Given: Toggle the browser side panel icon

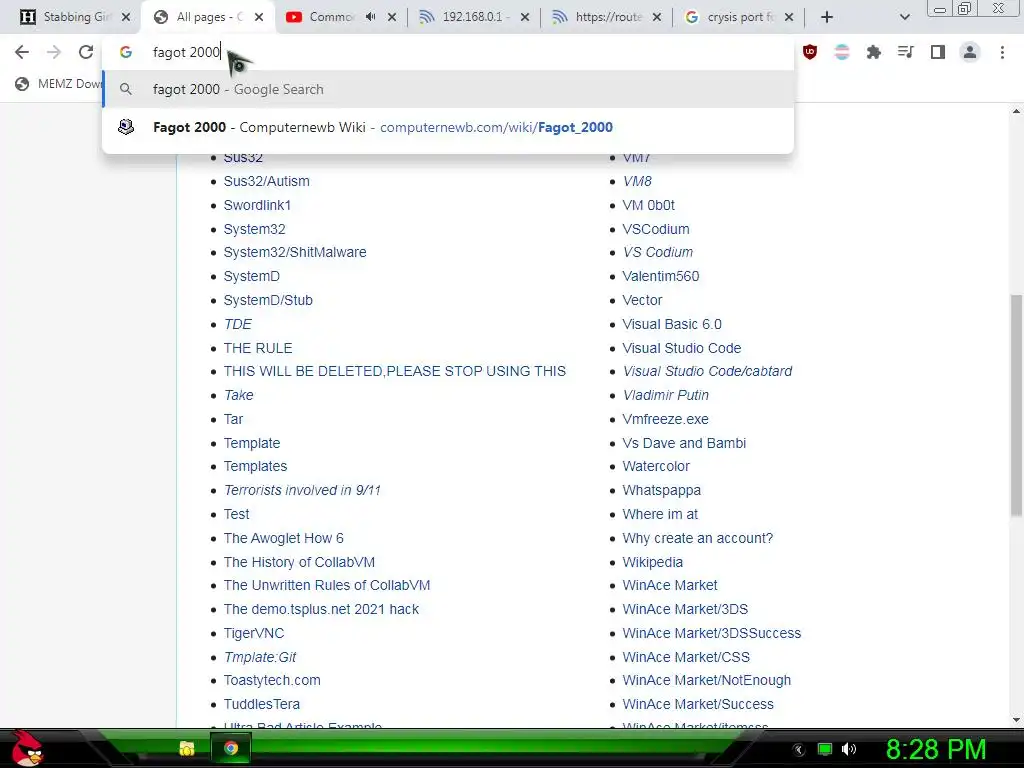Looking at the screenshot, I should tap(938, 52).
